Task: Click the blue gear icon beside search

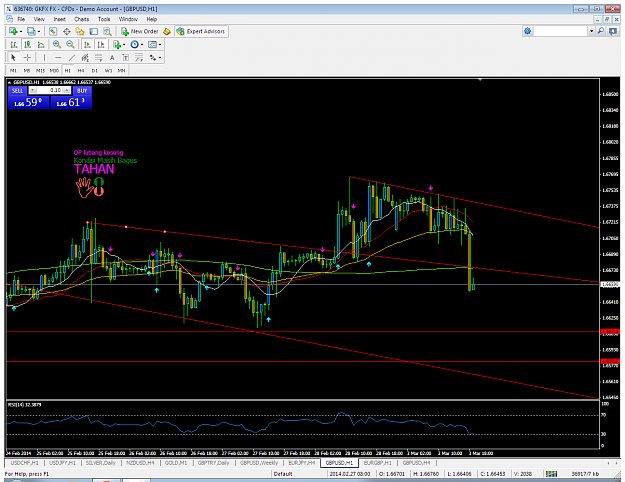Action: click(528, 31)
